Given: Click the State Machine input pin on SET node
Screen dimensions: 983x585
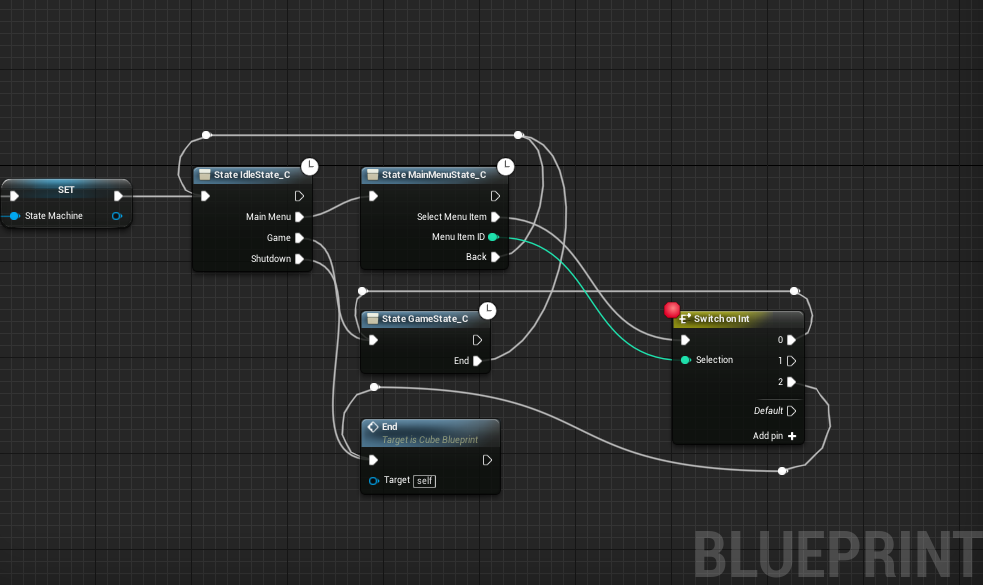Looking at the screenshot, I should (15, 216).
